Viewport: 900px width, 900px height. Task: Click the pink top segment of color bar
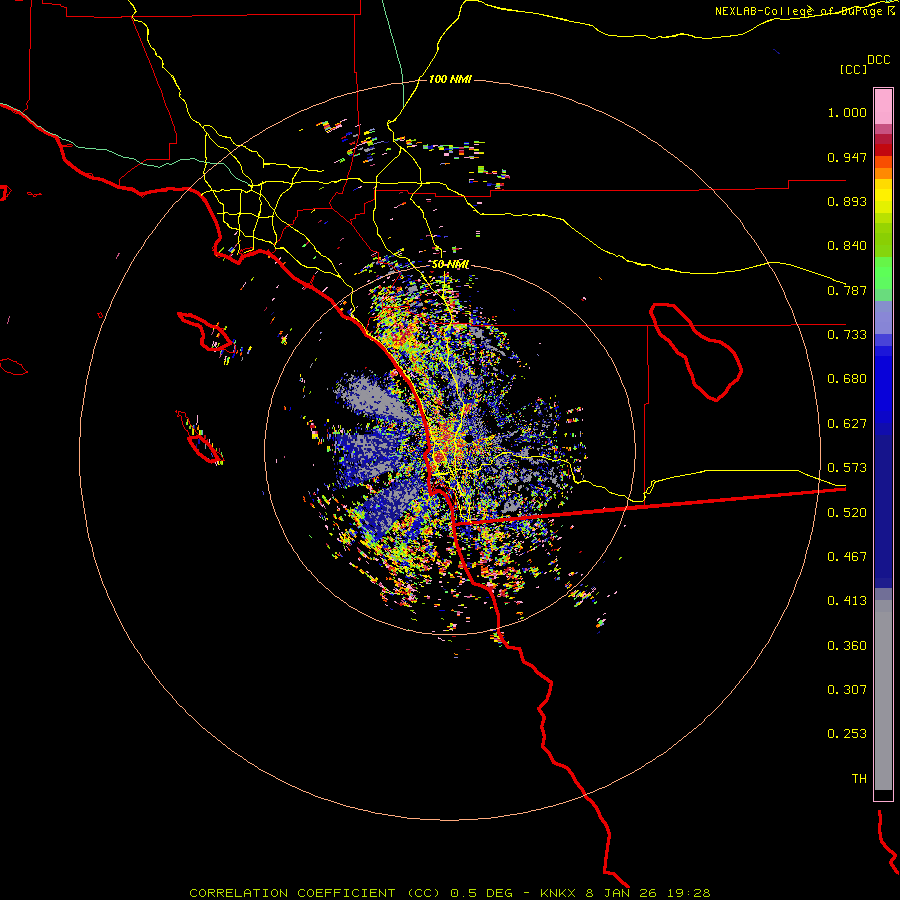click(x=883, y=106)
